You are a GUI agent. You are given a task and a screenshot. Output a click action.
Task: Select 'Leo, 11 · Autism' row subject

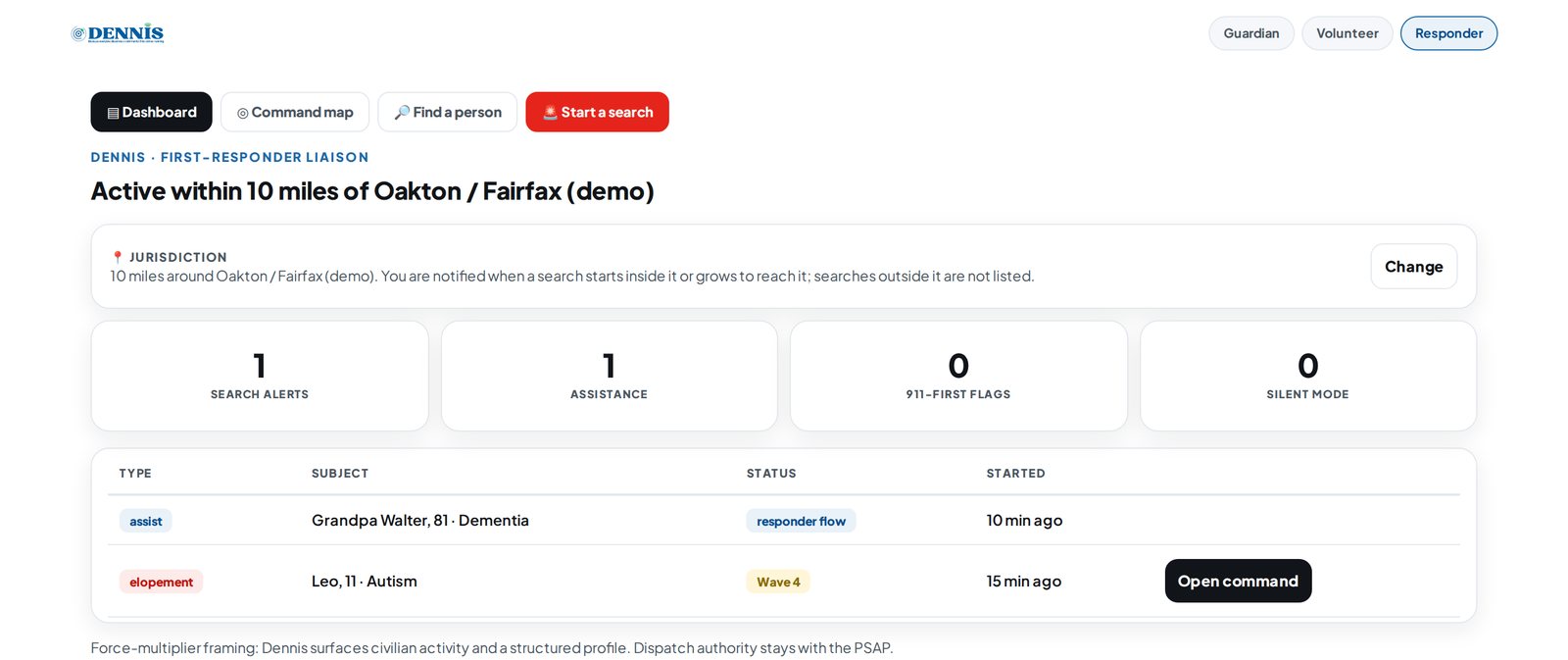365,581
